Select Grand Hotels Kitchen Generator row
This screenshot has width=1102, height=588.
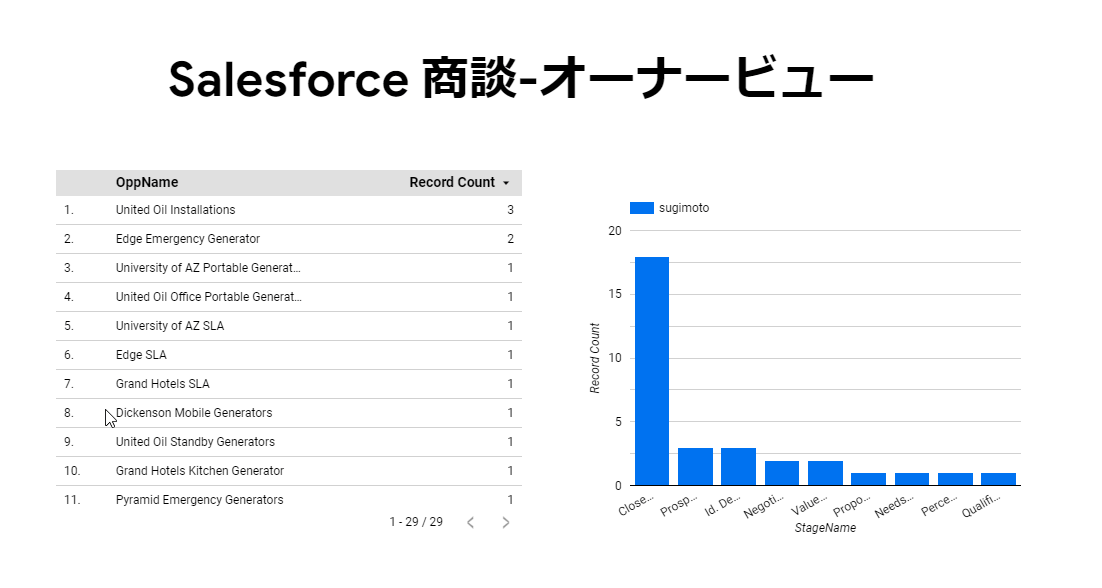(x=289, y=471)
